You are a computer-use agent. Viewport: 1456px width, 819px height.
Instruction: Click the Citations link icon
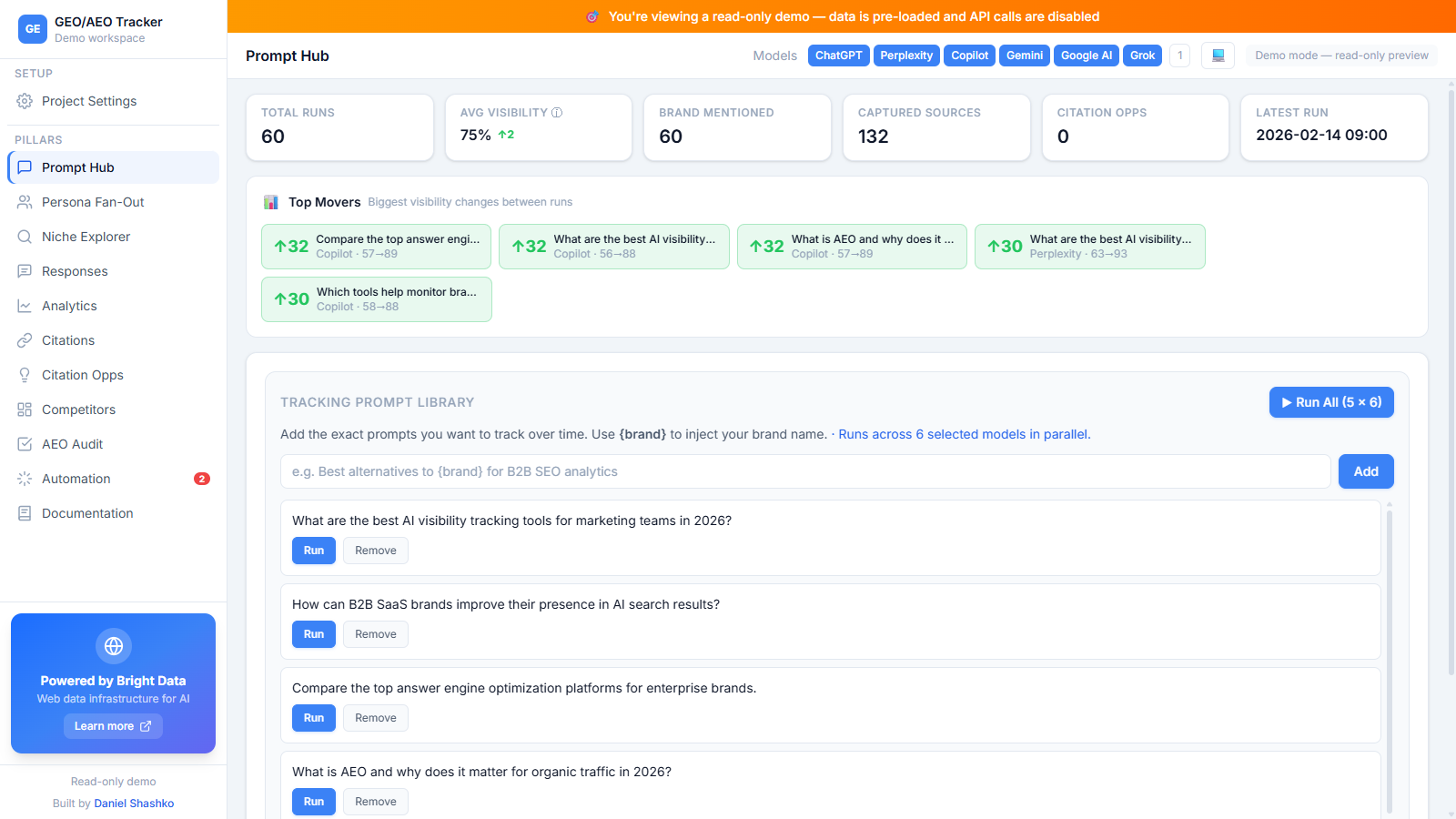(25, 340)
